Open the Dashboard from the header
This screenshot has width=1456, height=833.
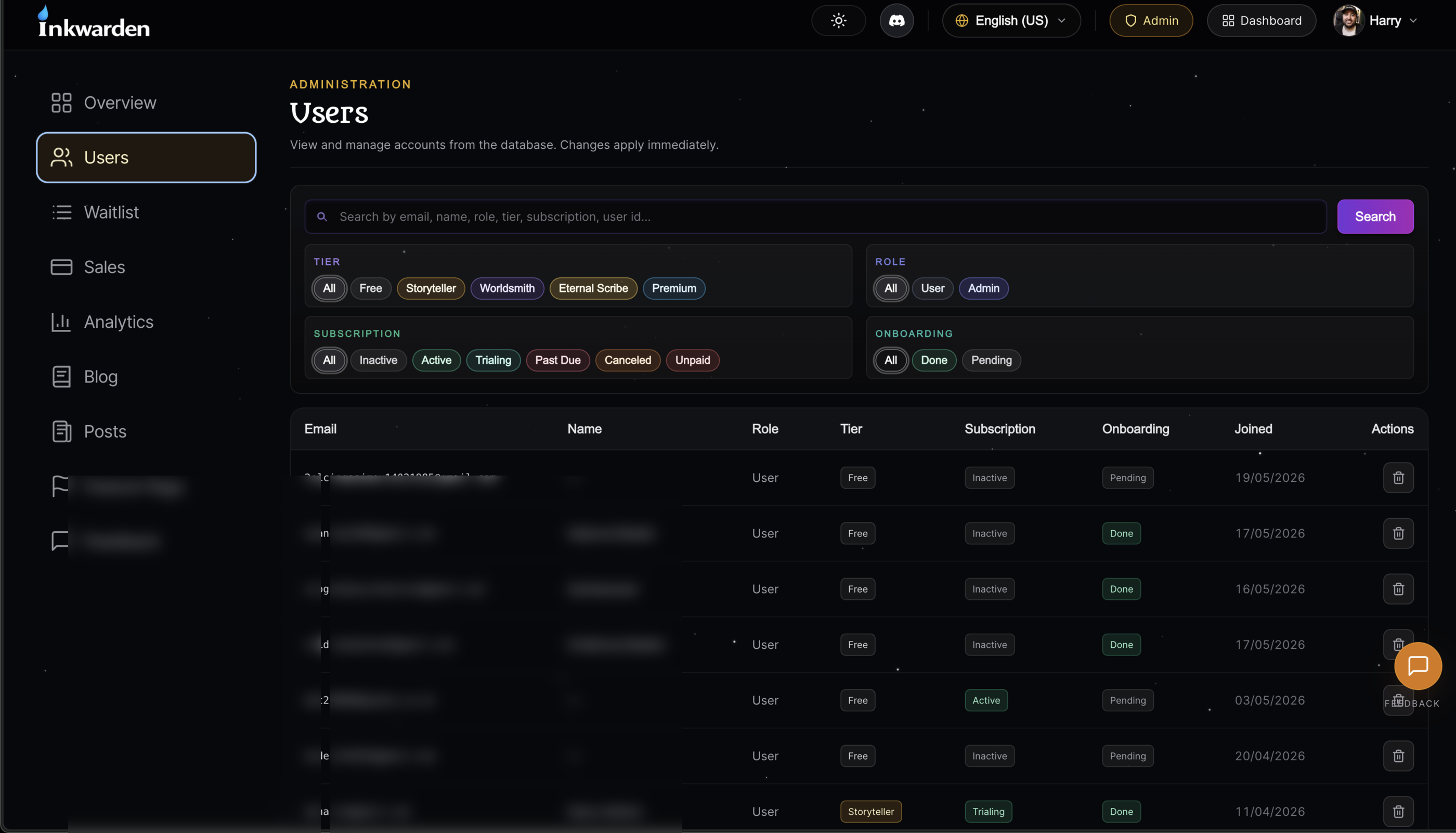tap(1261, 21)
